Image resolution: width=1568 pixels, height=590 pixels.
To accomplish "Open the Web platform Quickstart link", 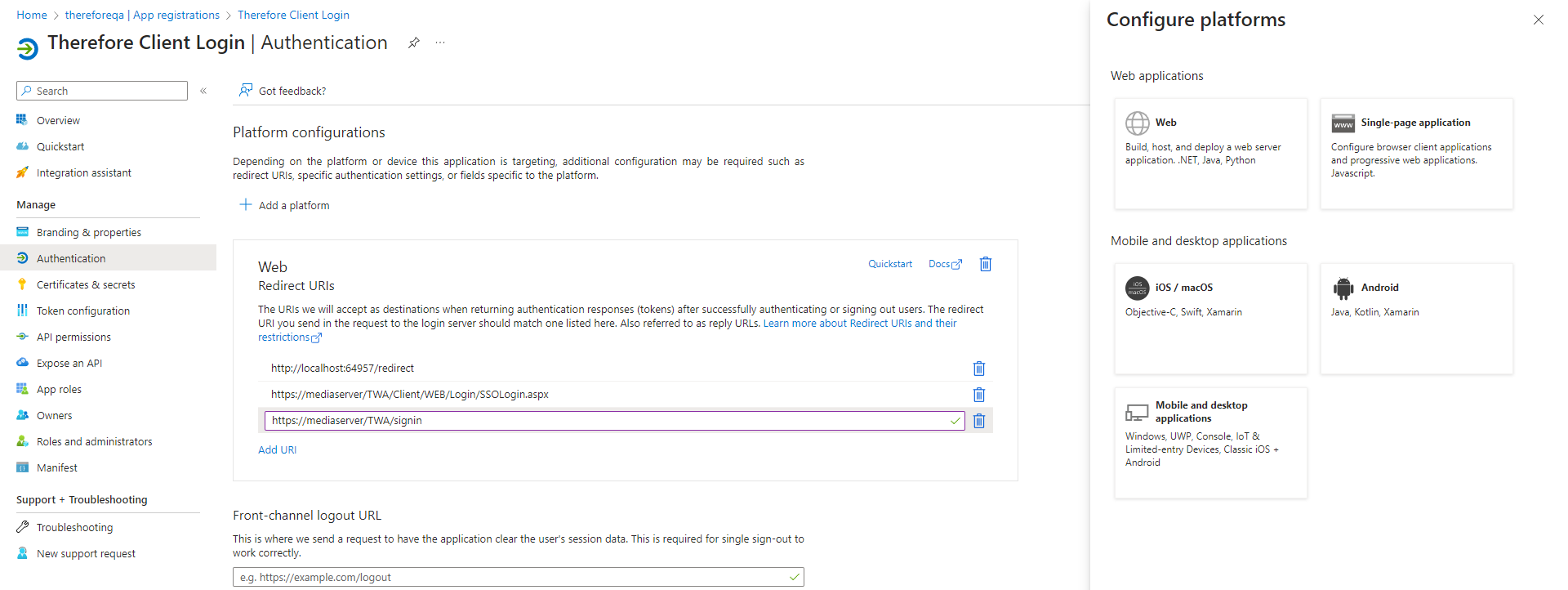I will click(x=890, y=264).
